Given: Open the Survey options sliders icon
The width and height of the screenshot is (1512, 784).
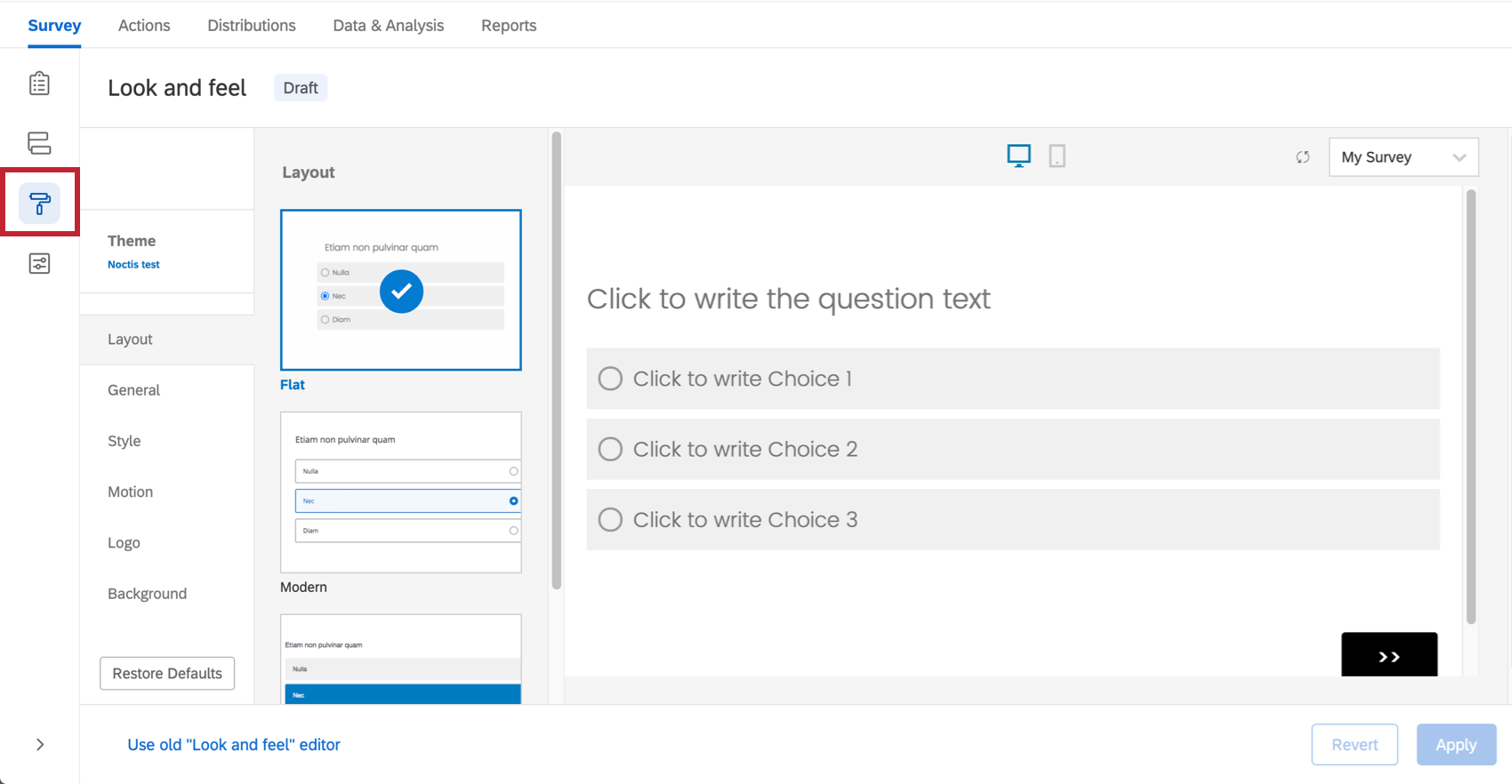Looking at the screenshot, I should [x=39, y=263].
